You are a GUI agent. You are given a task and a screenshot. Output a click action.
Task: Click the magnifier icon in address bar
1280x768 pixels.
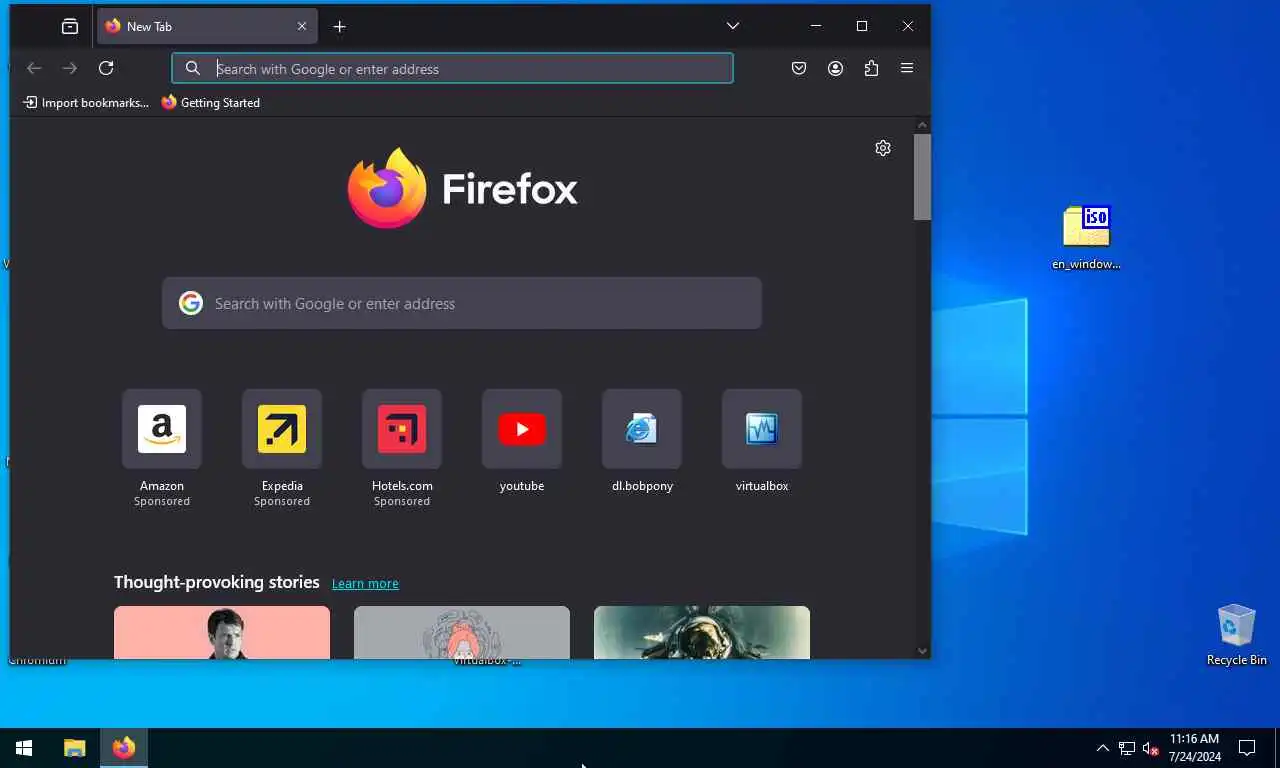point(193,68)
